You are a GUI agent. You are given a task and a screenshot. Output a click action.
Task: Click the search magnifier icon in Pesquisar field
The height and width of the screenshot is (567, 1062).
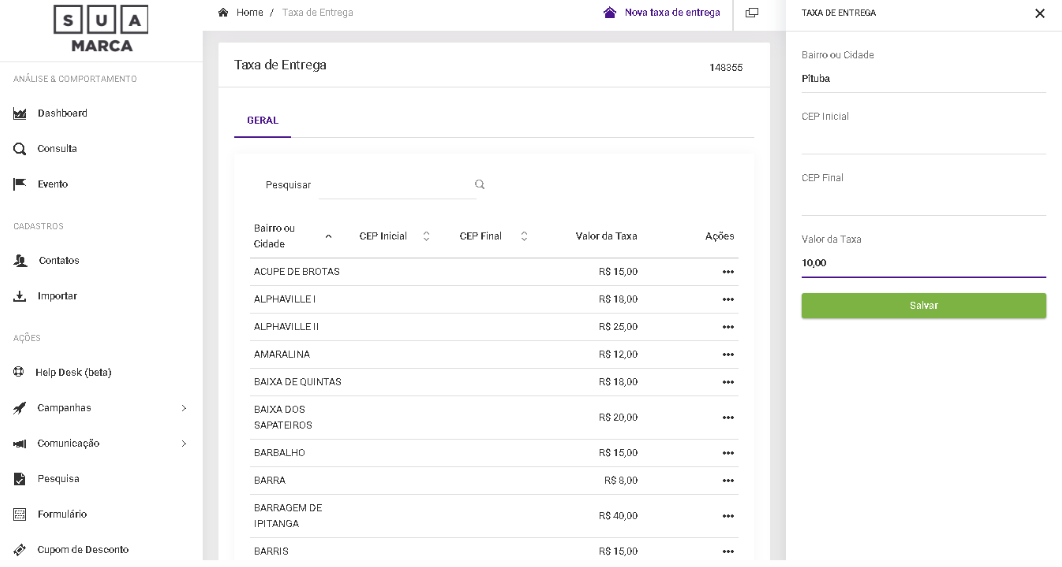coord(479,184)
